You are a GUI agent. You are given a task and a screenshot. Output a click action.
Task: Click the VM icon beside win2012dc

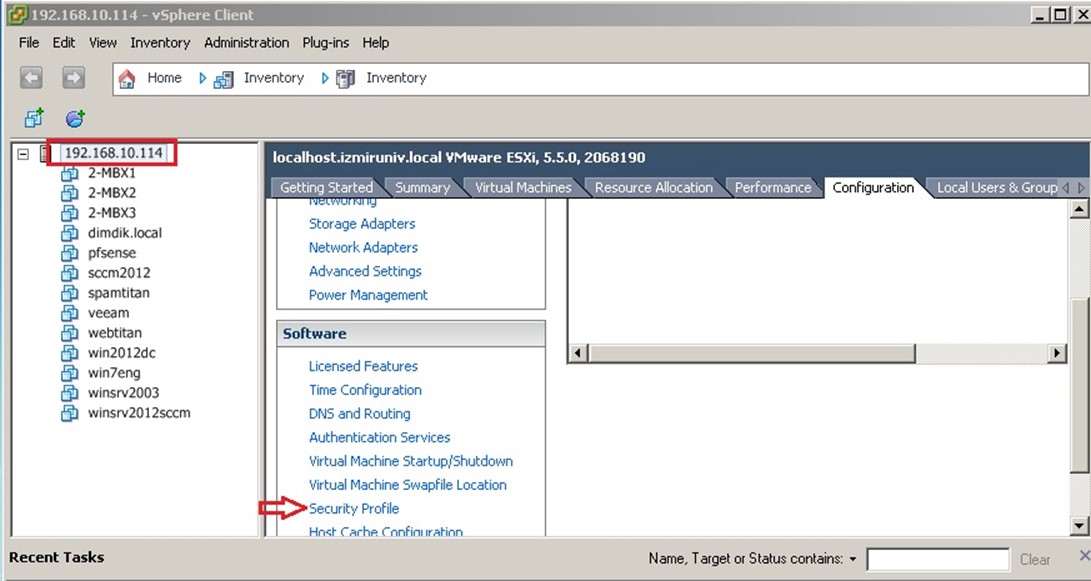click(70, 353)
